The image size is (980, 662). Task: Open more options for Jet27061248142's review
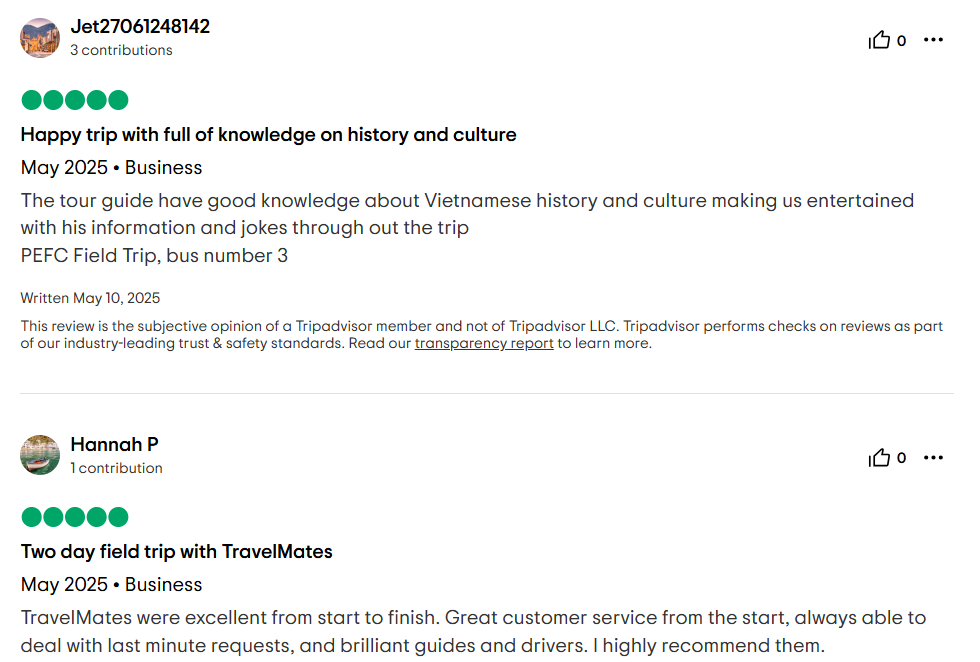[x=933, y=40]
